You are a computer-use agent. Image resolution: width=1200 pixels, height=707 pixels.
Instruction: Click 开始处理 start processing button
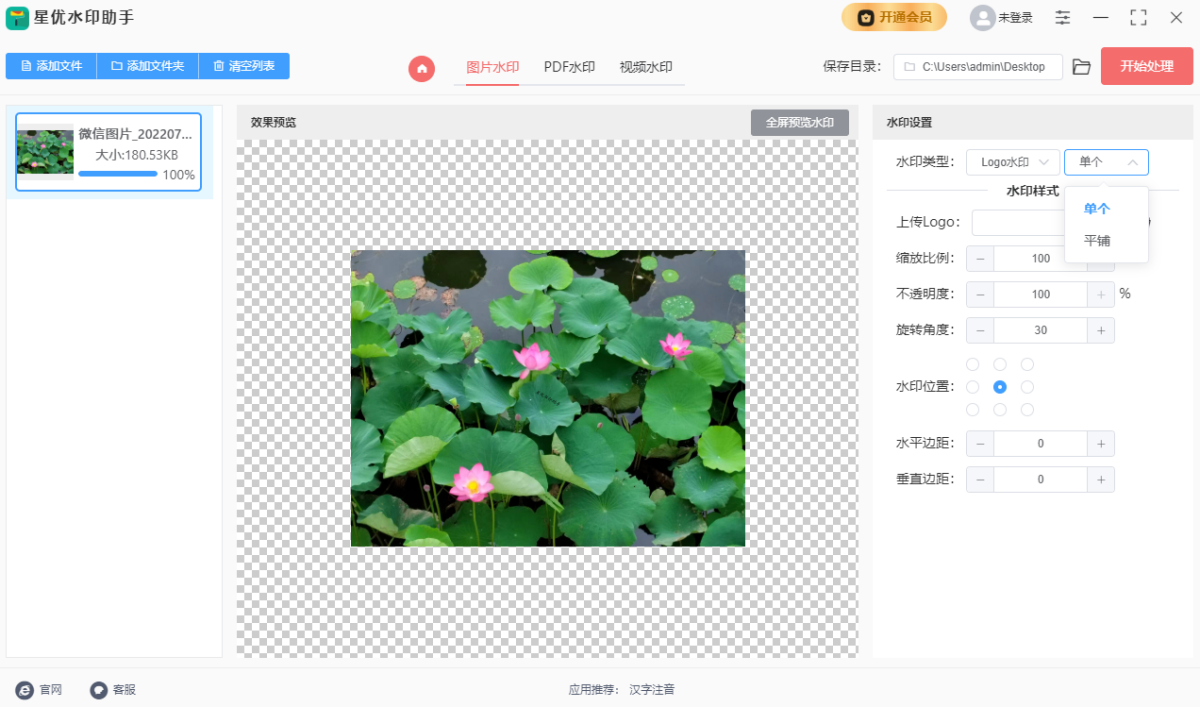tap(1146, 67)
